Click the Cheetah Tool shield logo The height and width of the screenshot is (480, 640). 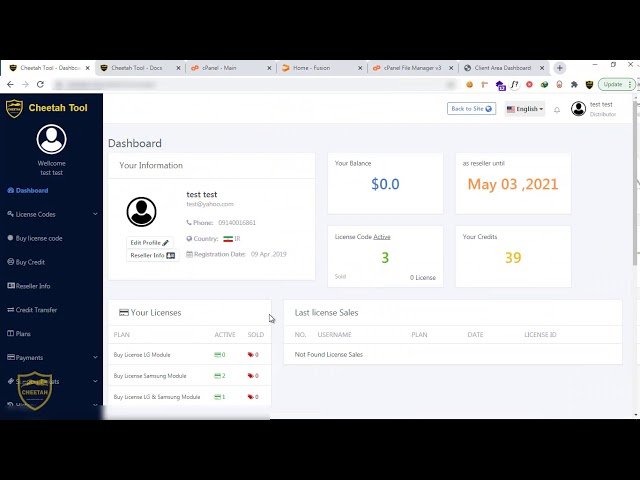(14, 108)
